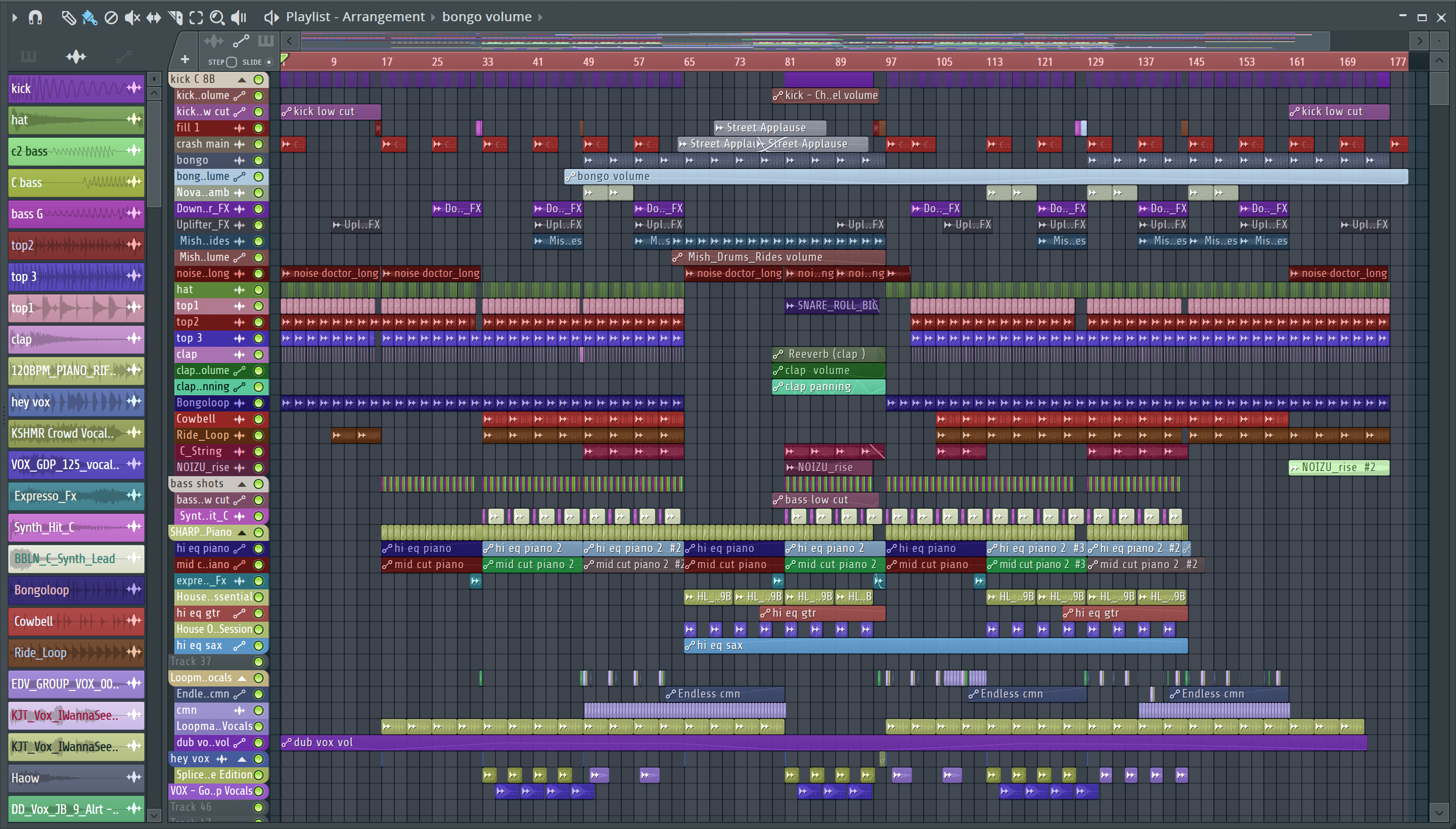Viewport: 1456px width, 829px height.
Task: Select the Slip tool
Action: [x=154, y=18]
